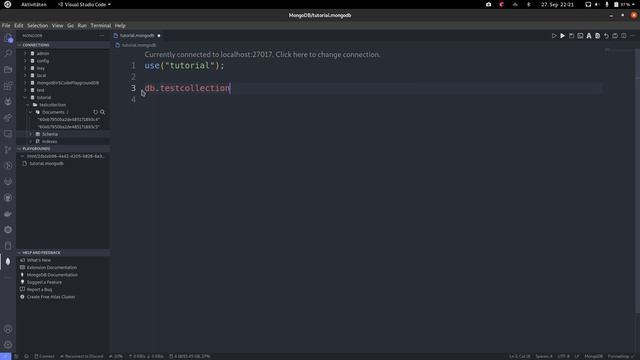640x360 pixels.
Task: Collapse the Connections section
Action: (63, 45)
